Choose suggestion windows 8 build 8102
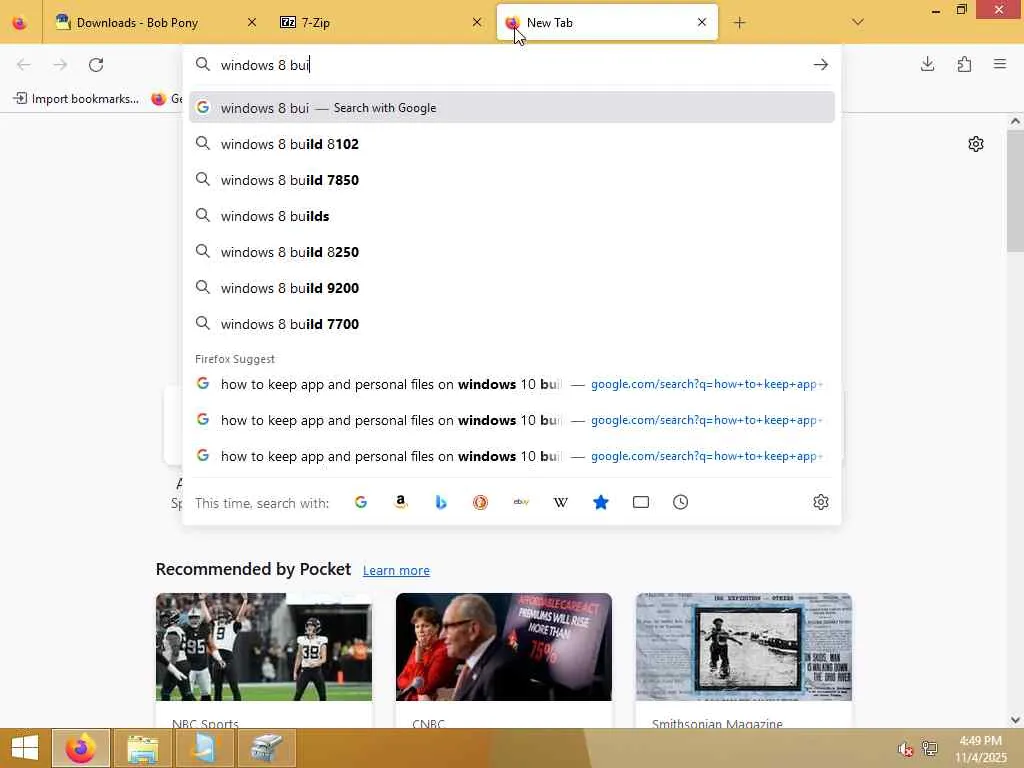This screenshot has height=768, width=1024. (511, 144)
